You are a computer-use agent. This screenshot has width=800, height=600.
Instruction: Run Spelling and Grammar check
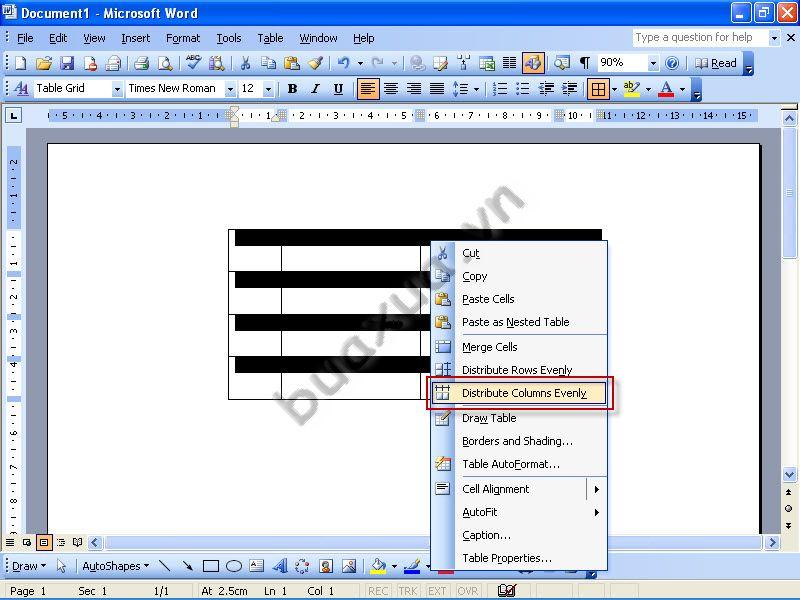click(193, 63)
